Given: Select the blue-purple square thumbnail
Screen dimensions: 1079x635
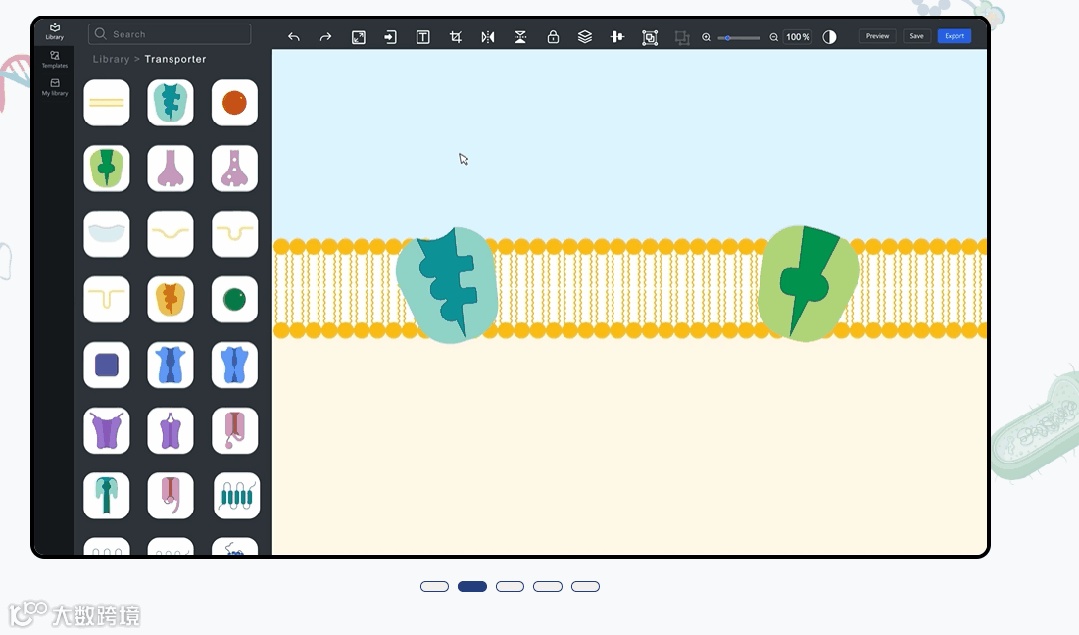Looking at the screenshot, I should (106, 365).
